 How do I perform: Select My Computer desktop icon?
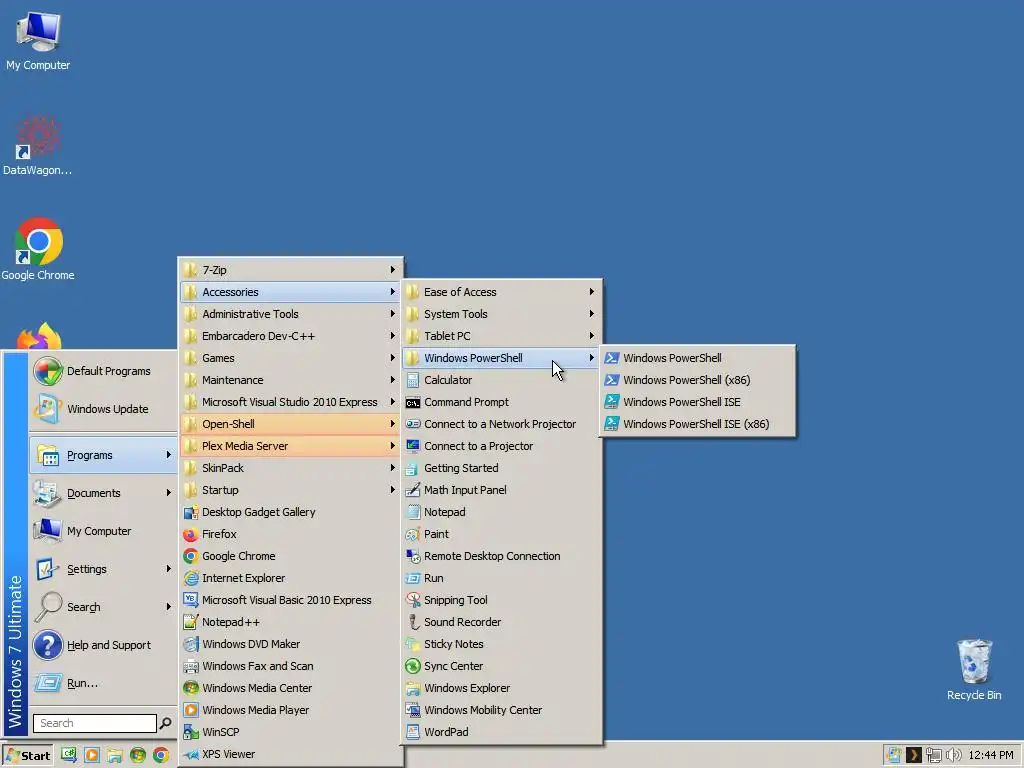pos(38,40)
